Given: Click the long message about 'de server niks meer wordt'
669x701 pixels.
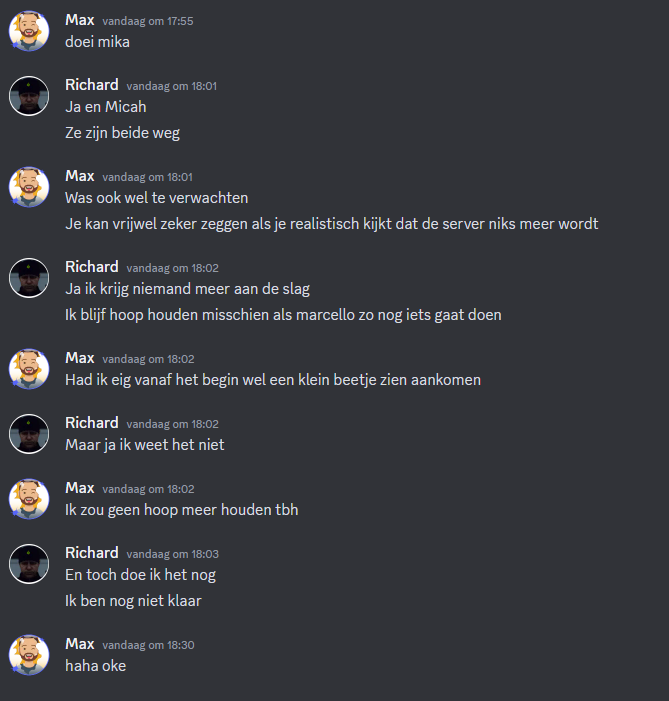Looking at the screenshot, I should [x=331, y=224].
